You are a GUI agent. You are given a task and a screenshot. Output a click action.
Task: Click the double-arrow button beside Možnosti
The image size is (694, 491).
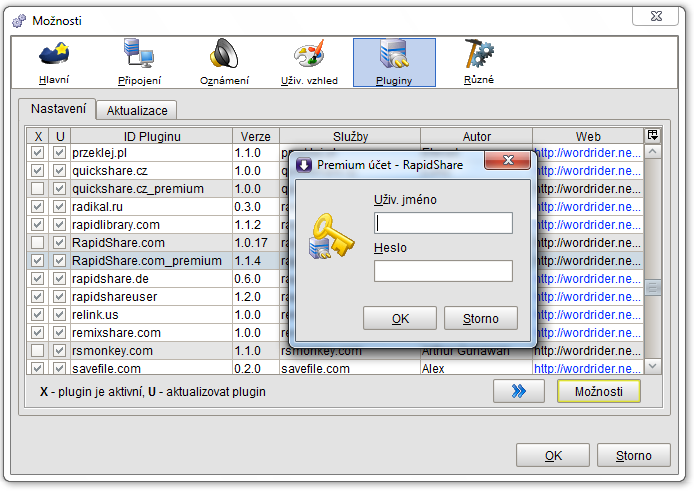click(519, 391)
